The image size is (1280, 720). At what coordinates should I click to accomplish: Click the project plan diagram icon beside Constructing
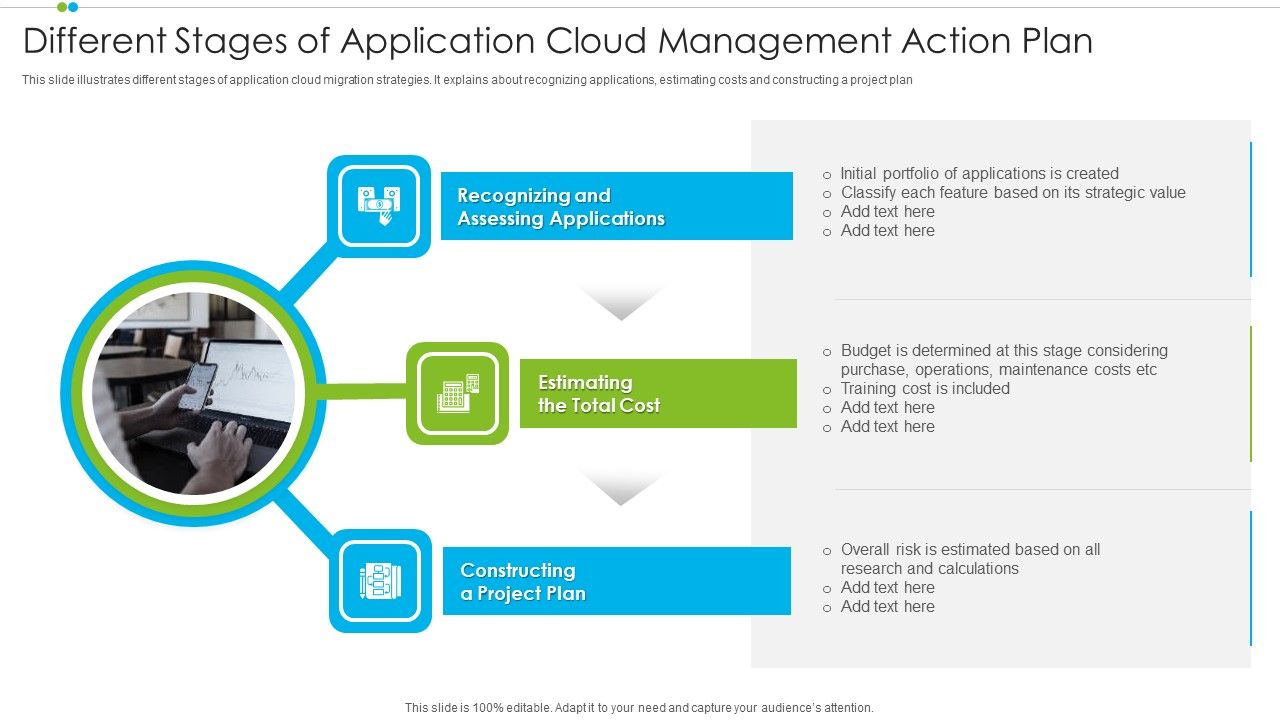coord(380,581)
